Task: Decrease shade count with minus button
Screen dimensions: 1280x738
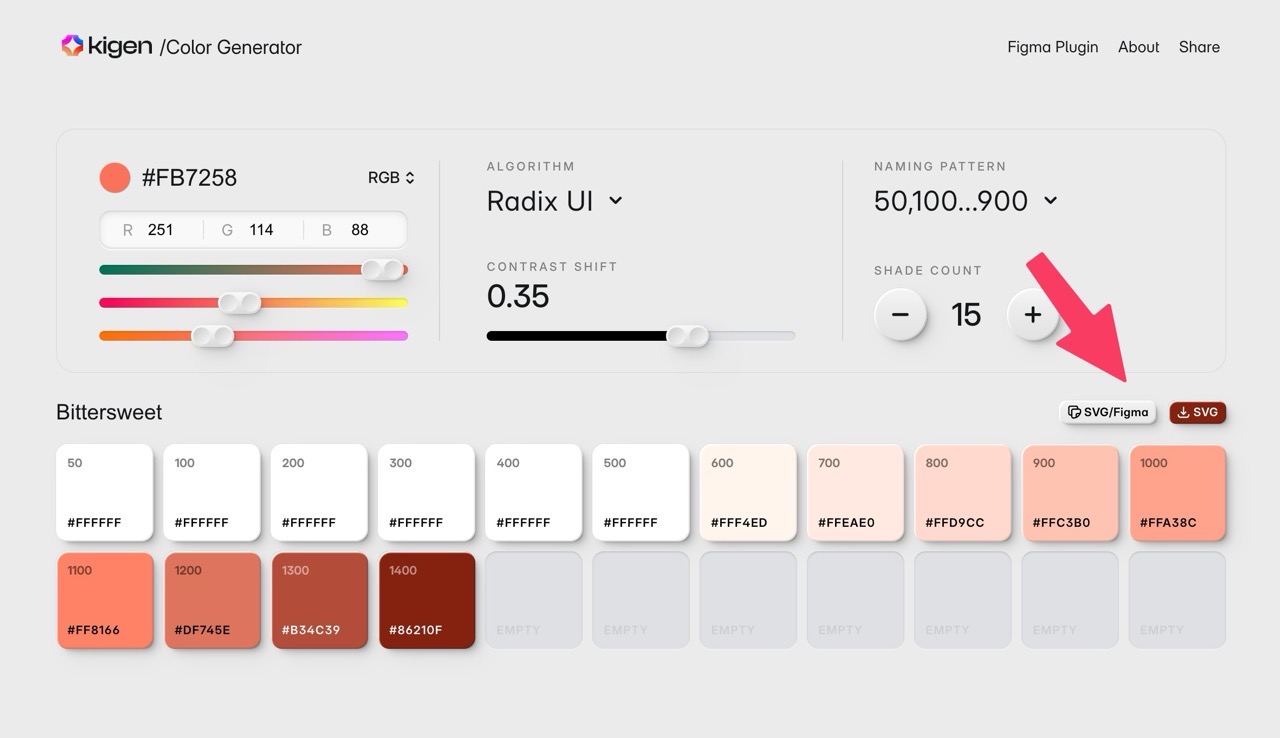Action: 900,315
